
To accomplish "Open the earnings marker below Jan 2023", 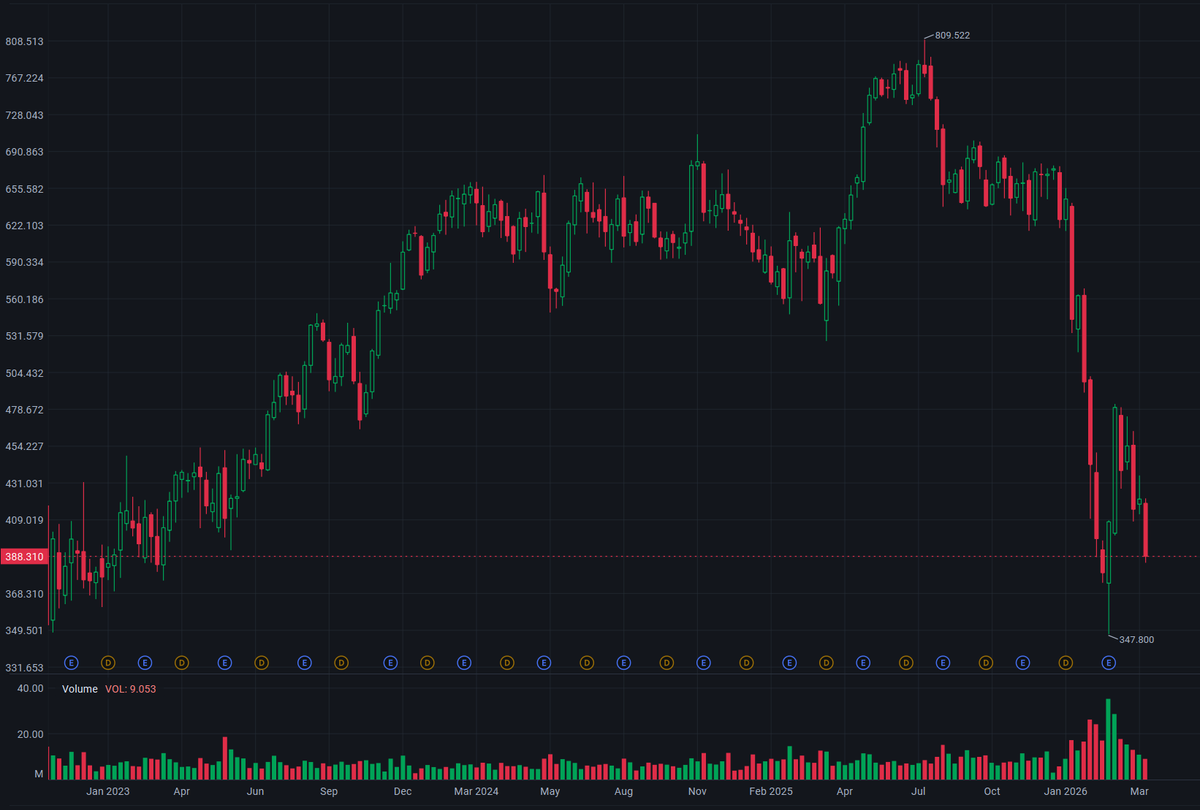I will click(x=145, y=663).
